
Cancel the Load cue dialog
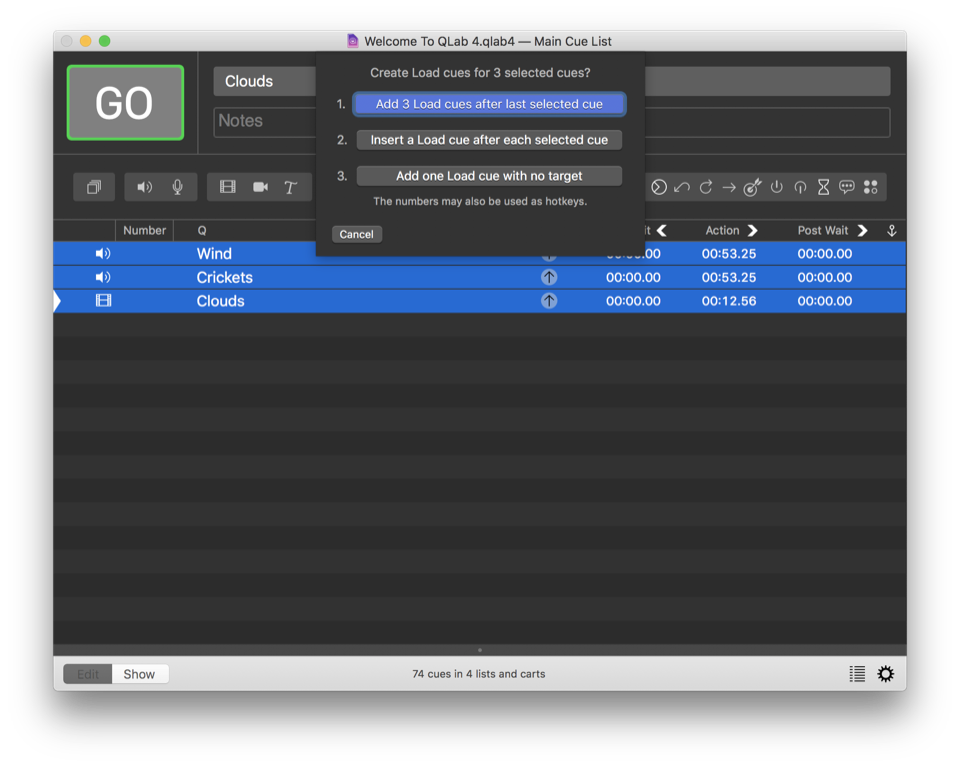pos(356,234)
